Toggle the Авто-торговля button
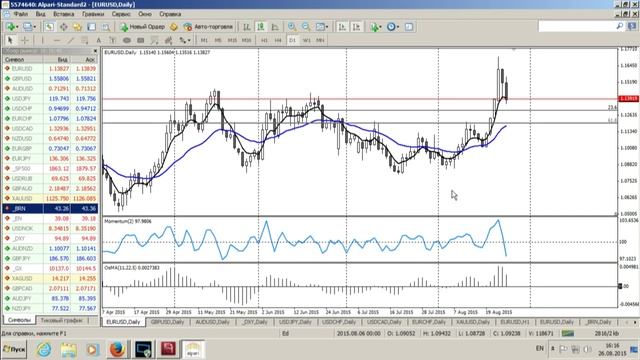The image size is (640, 360). pyautogui.click(x=208, y=27)
